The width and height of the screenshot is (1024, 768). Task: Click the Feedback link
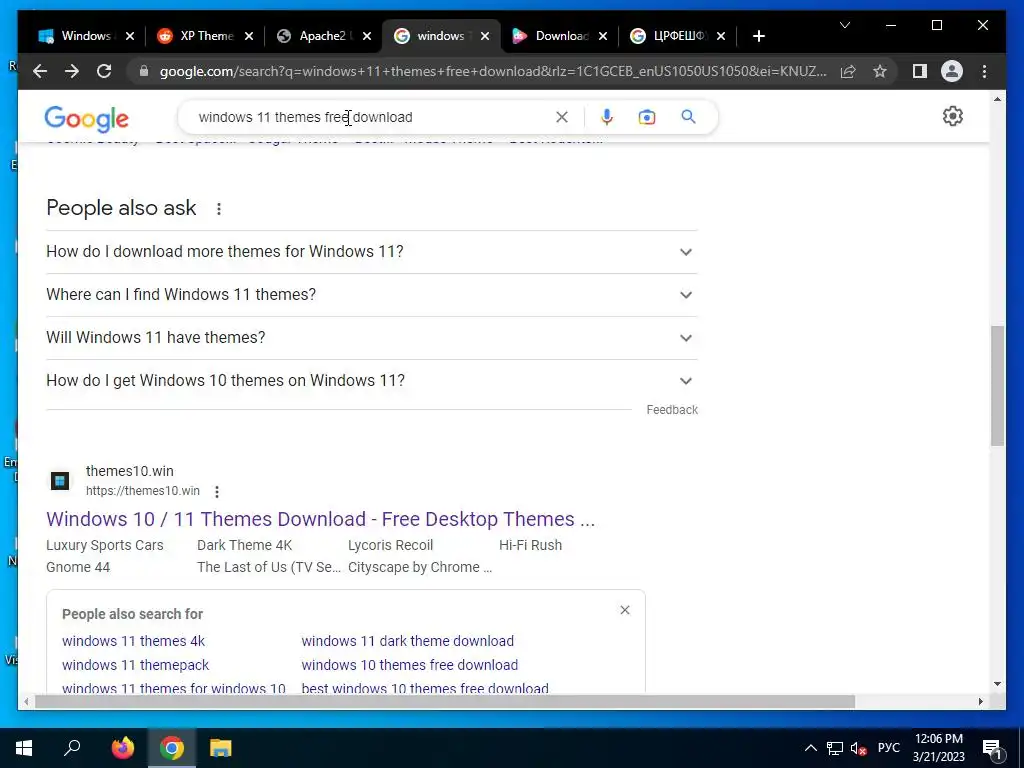point(672,409)
